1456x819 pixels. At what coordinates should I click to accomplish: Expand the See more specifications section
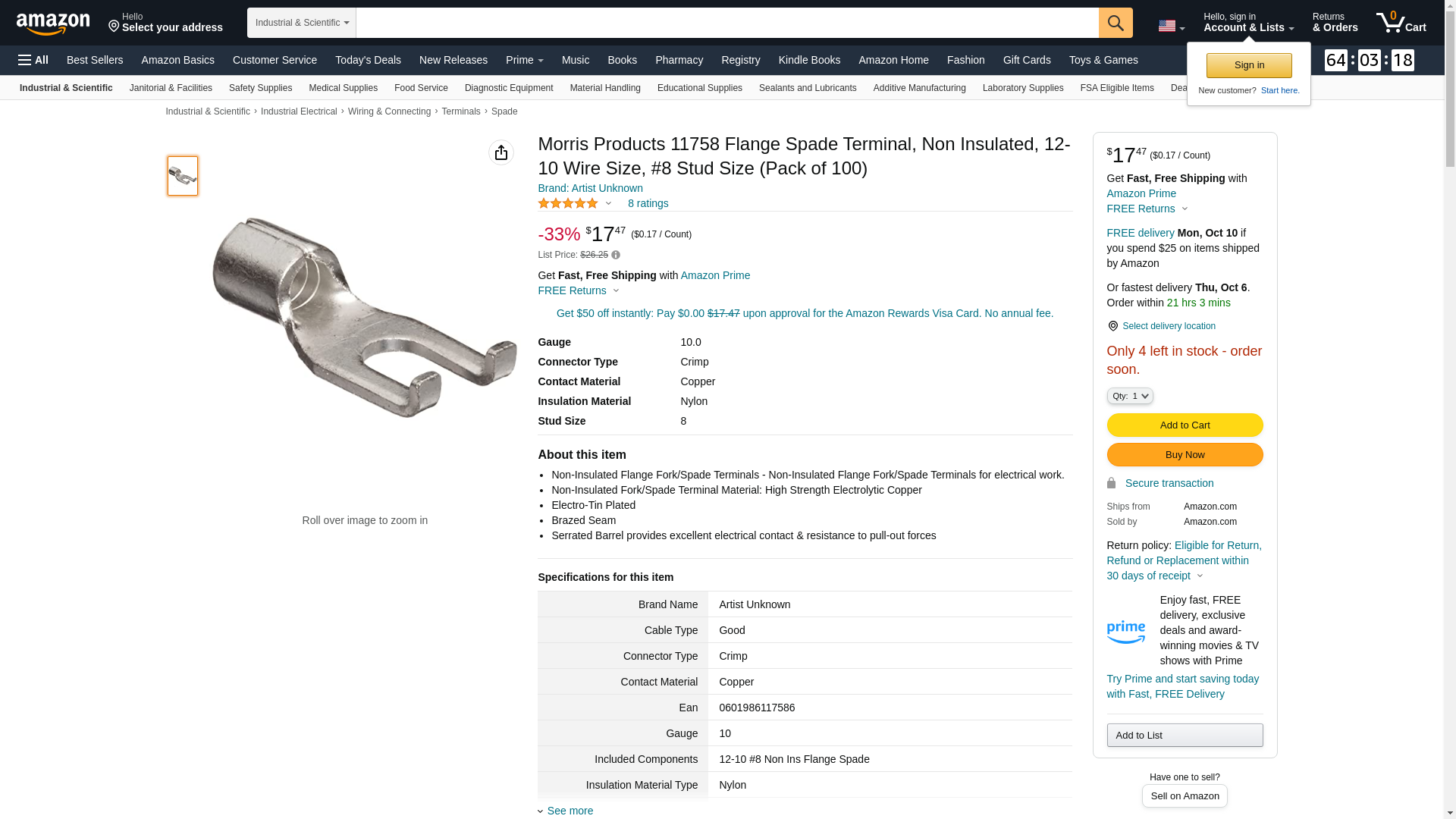(x=570, y=811)
